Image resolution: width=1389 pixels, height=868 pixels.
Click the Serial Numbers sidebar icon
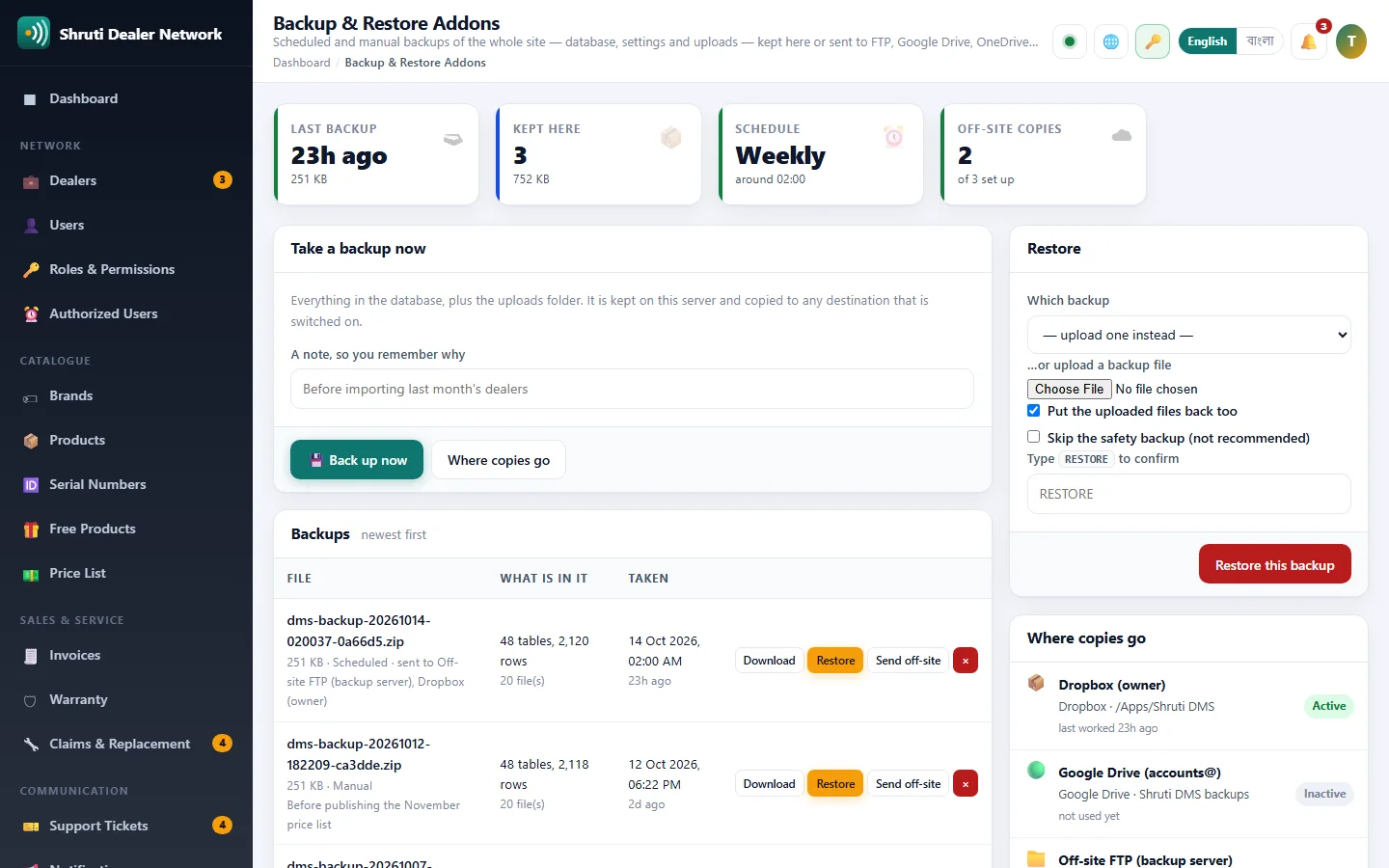31,485
